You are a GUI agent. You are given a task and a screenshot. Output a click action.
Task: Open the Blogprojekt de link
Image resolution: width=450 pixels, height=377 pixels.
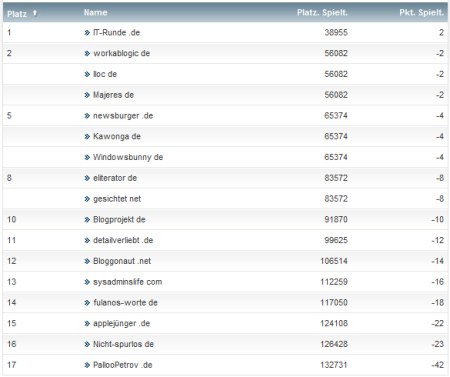point(119,219)
